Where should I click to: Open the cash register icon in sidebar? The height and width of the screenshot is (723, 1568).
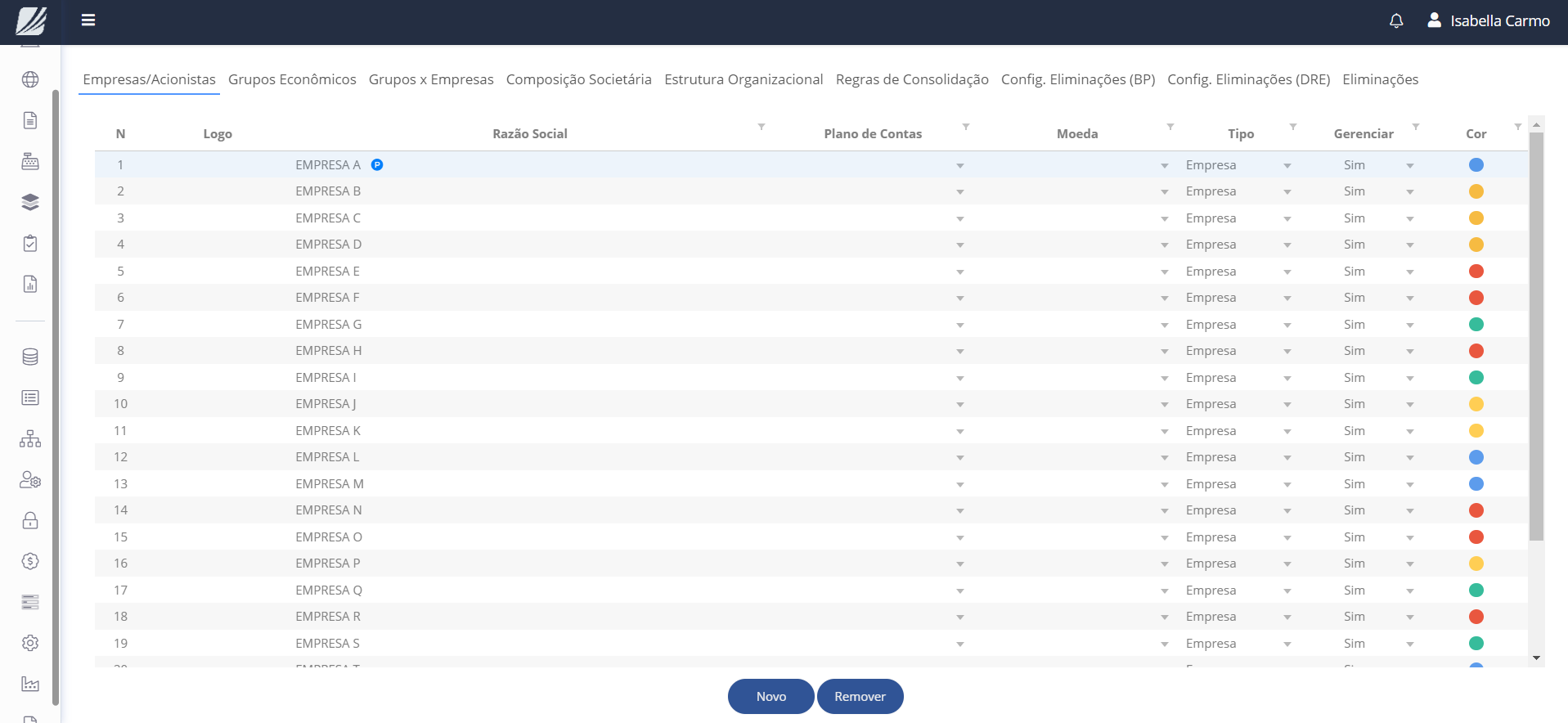click(x=30, y=161)
